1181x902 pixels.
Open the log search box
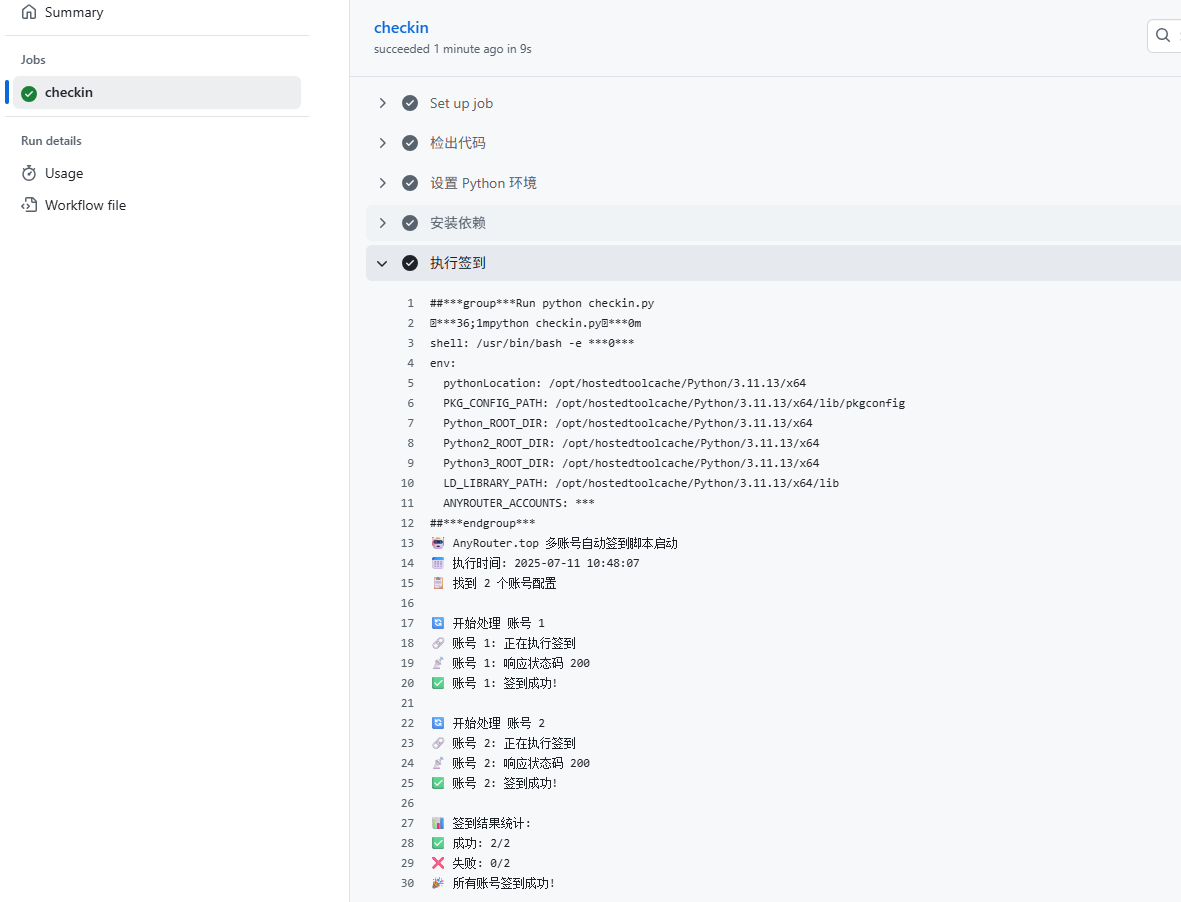pyautogui.click(x=1164, y=35)
